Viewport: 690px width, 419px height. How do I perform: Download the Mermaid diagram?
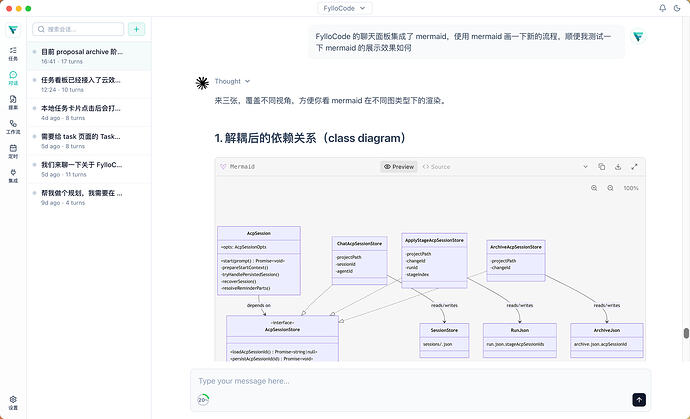click(618, 166)
